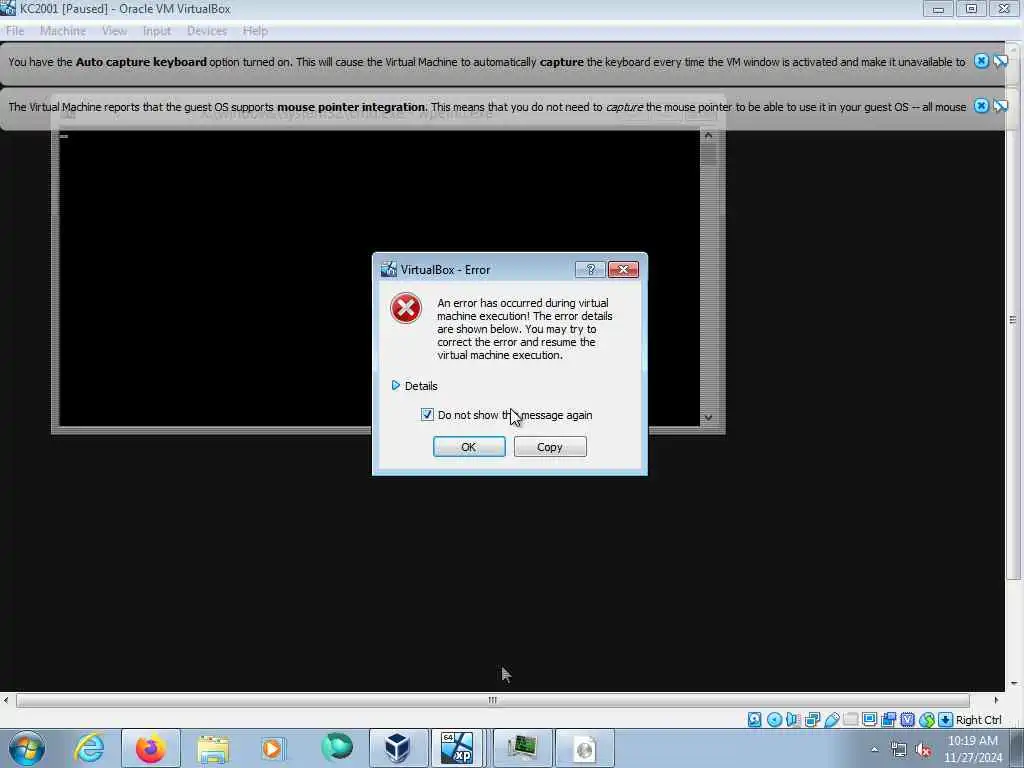This screenshot has height=768, width=1024.
Task: Open the View menu
Action: [114, 31]
